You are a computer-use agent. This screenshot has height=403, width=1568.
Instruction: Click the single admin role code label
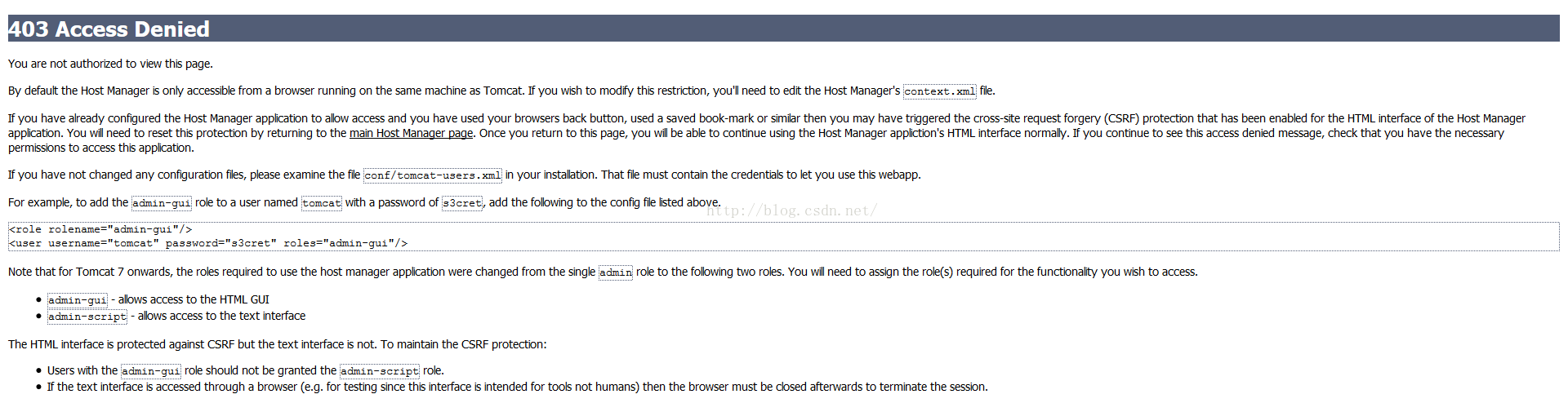pyautogui.click(x=616, y=272)
